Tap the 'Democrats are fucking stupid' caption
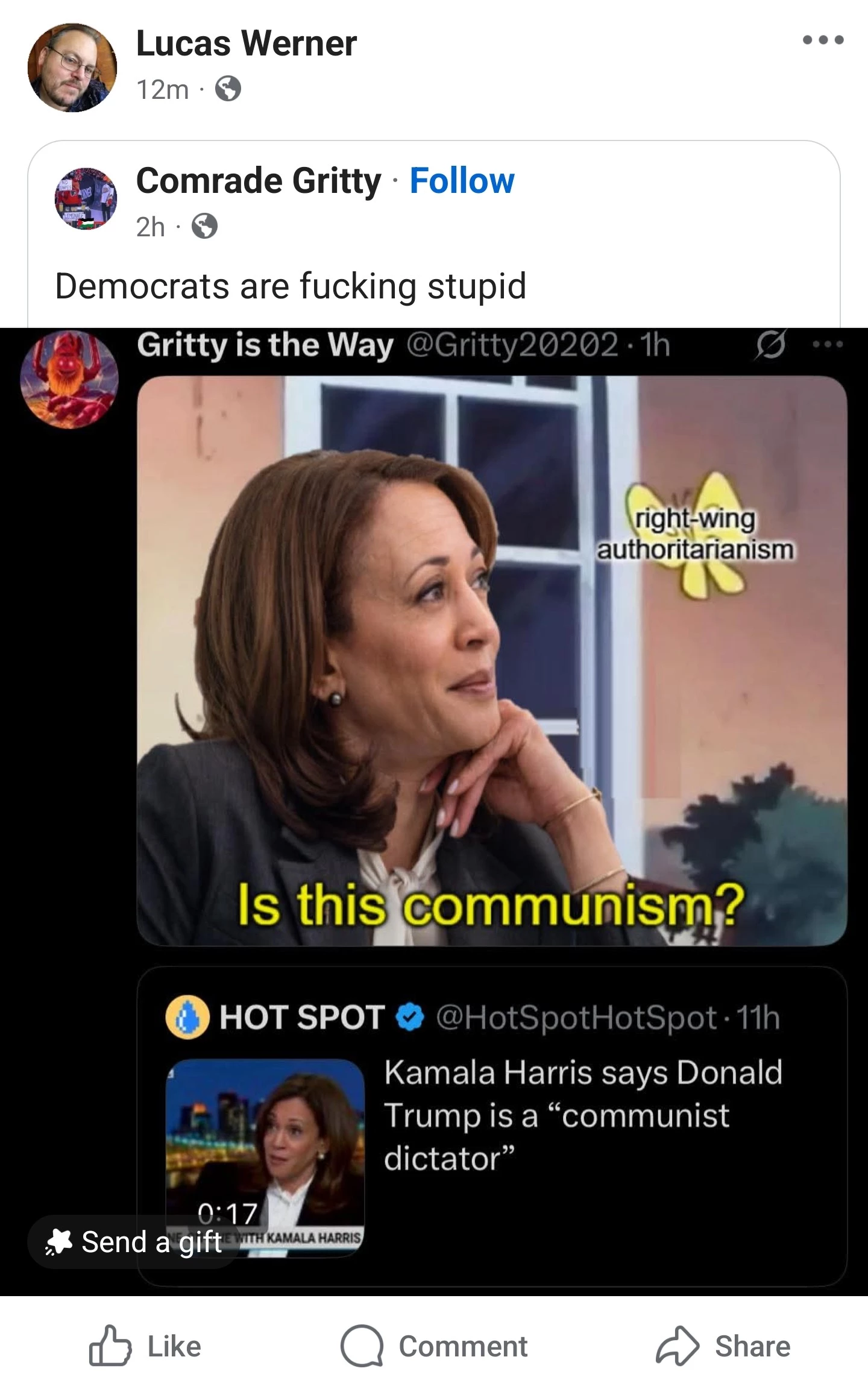 (x=291, y=286)
